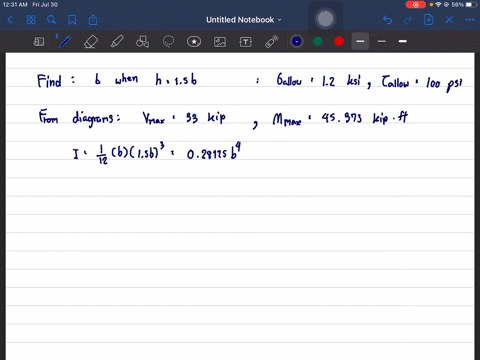Select the Text box tool

[x=246, y=42]
